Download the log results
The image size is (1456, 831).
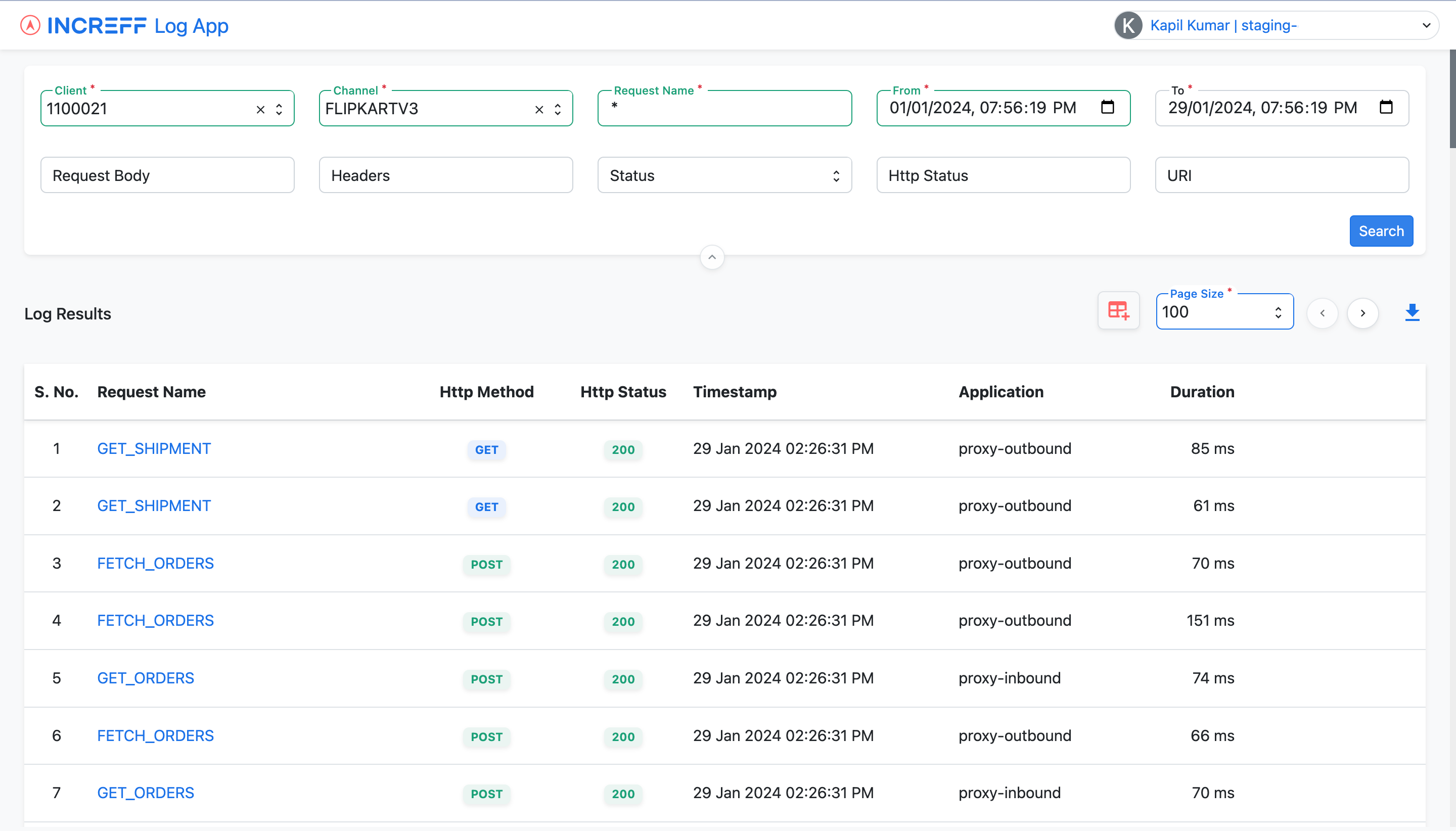[1412, 312]
